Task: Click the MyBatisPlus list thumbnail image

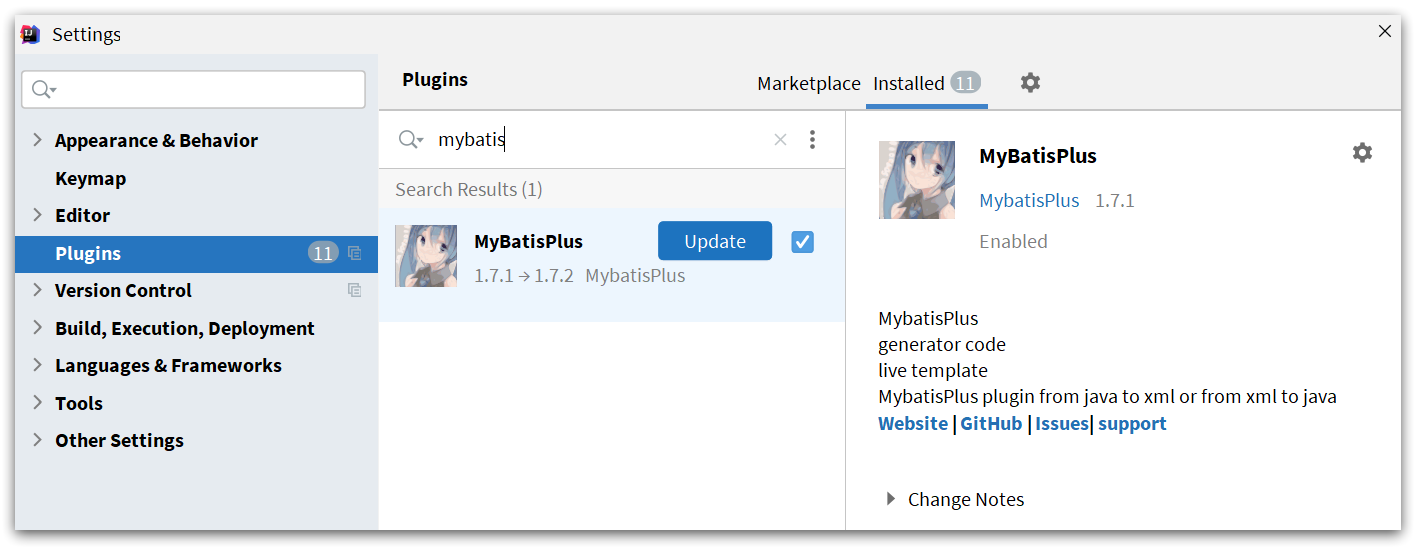Action: click(x=426, y=256)
